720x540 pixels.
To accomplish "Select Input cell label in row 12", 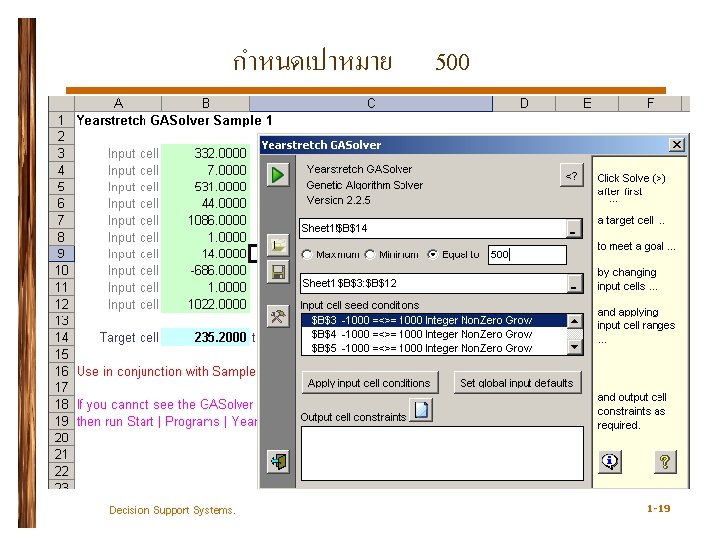I will (133, 304).
